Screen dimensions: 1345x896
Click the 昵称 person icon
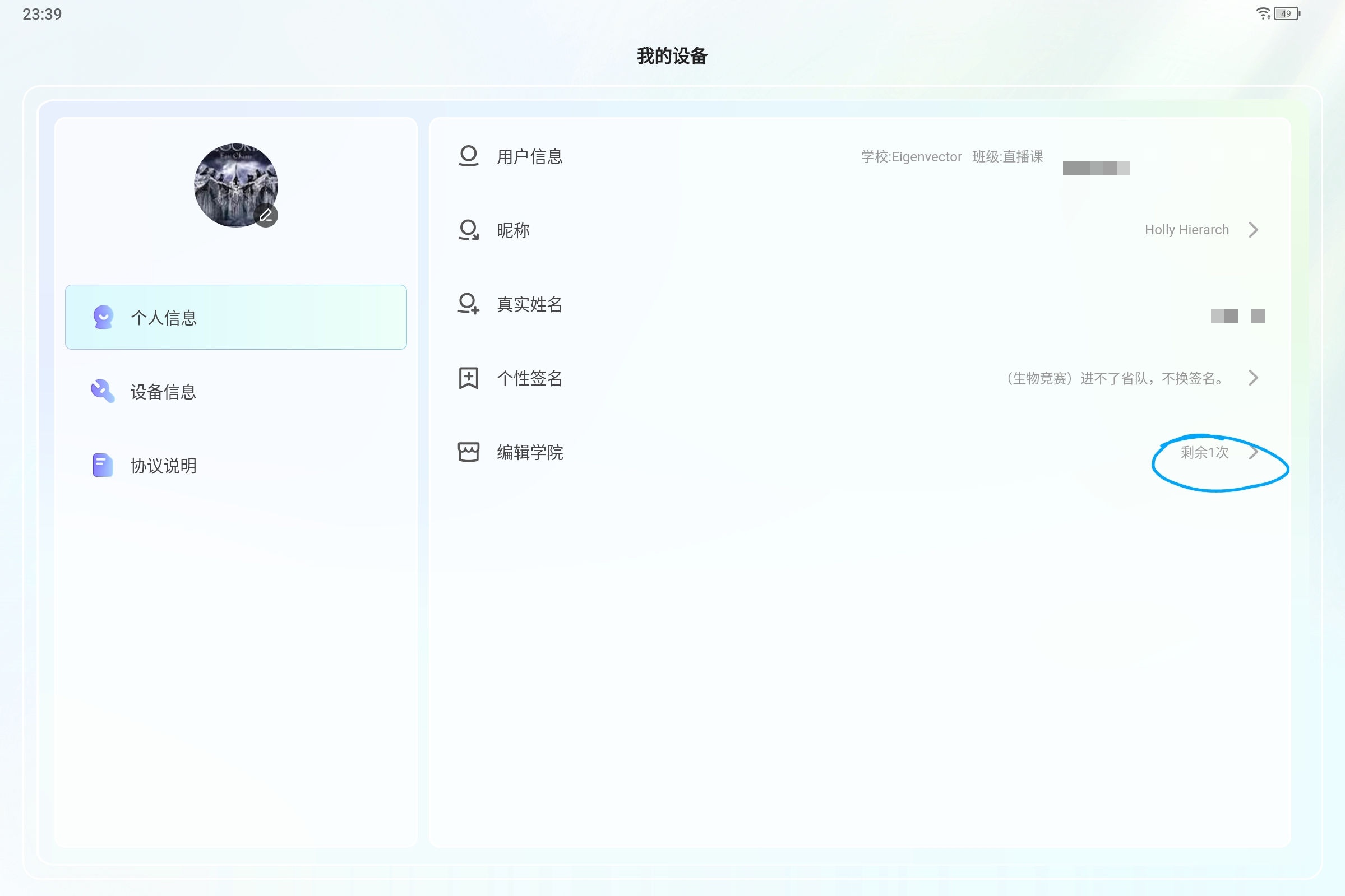tap(468, 230)
